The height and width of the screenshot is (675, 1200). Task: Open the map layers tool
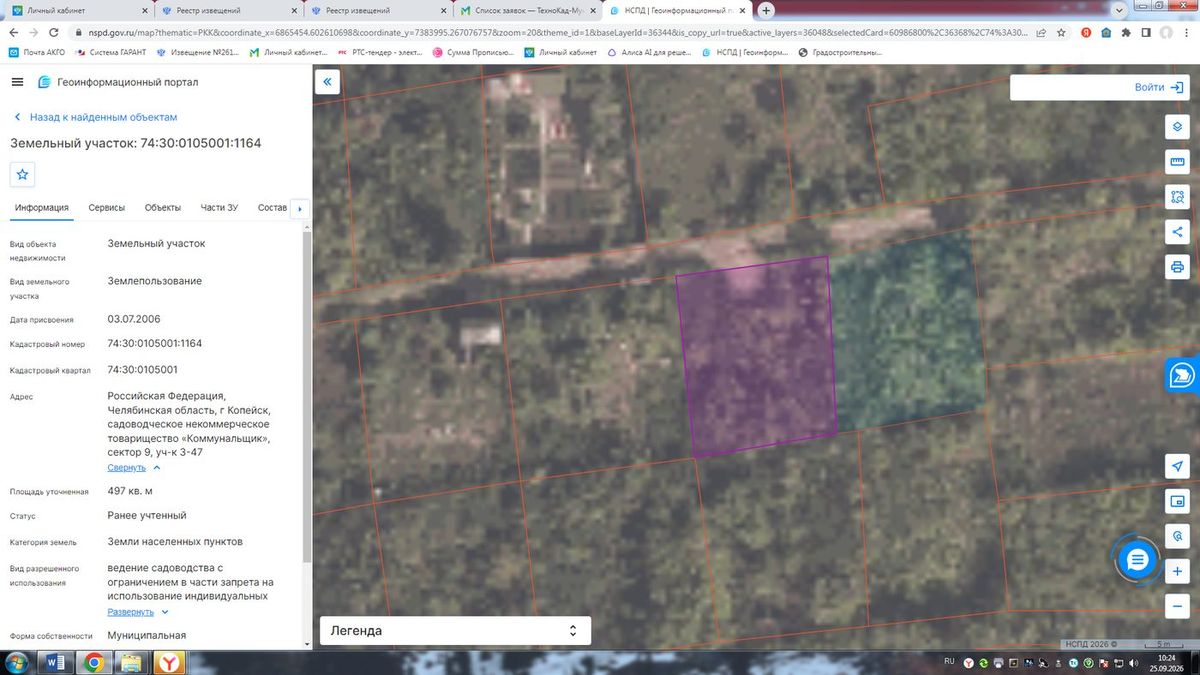point(1177,127)
